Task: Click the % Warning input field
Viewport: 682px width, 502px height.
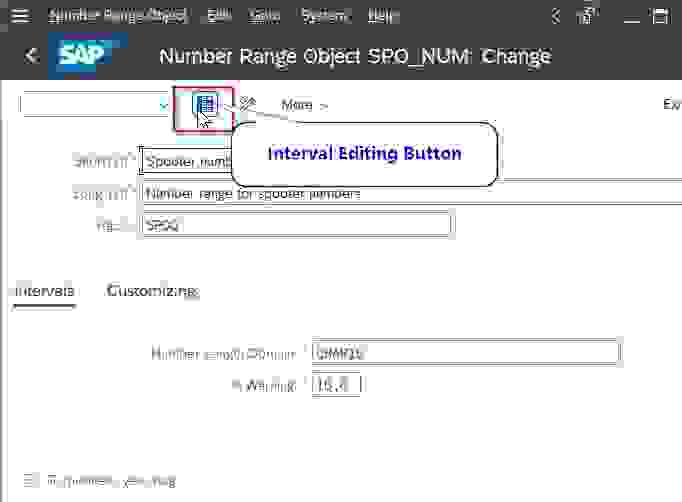Action: 337,385
